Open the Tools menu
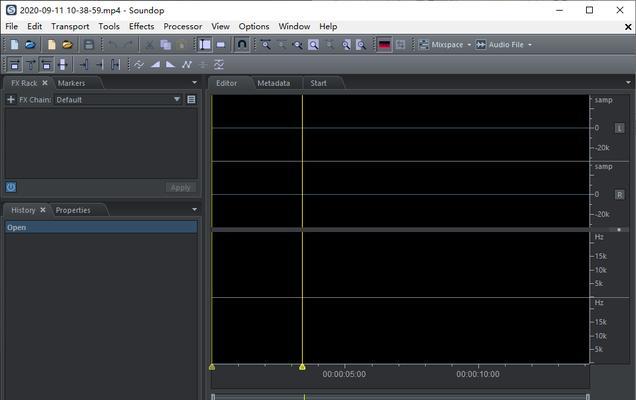The image size is (636, 400). point(109,26)
